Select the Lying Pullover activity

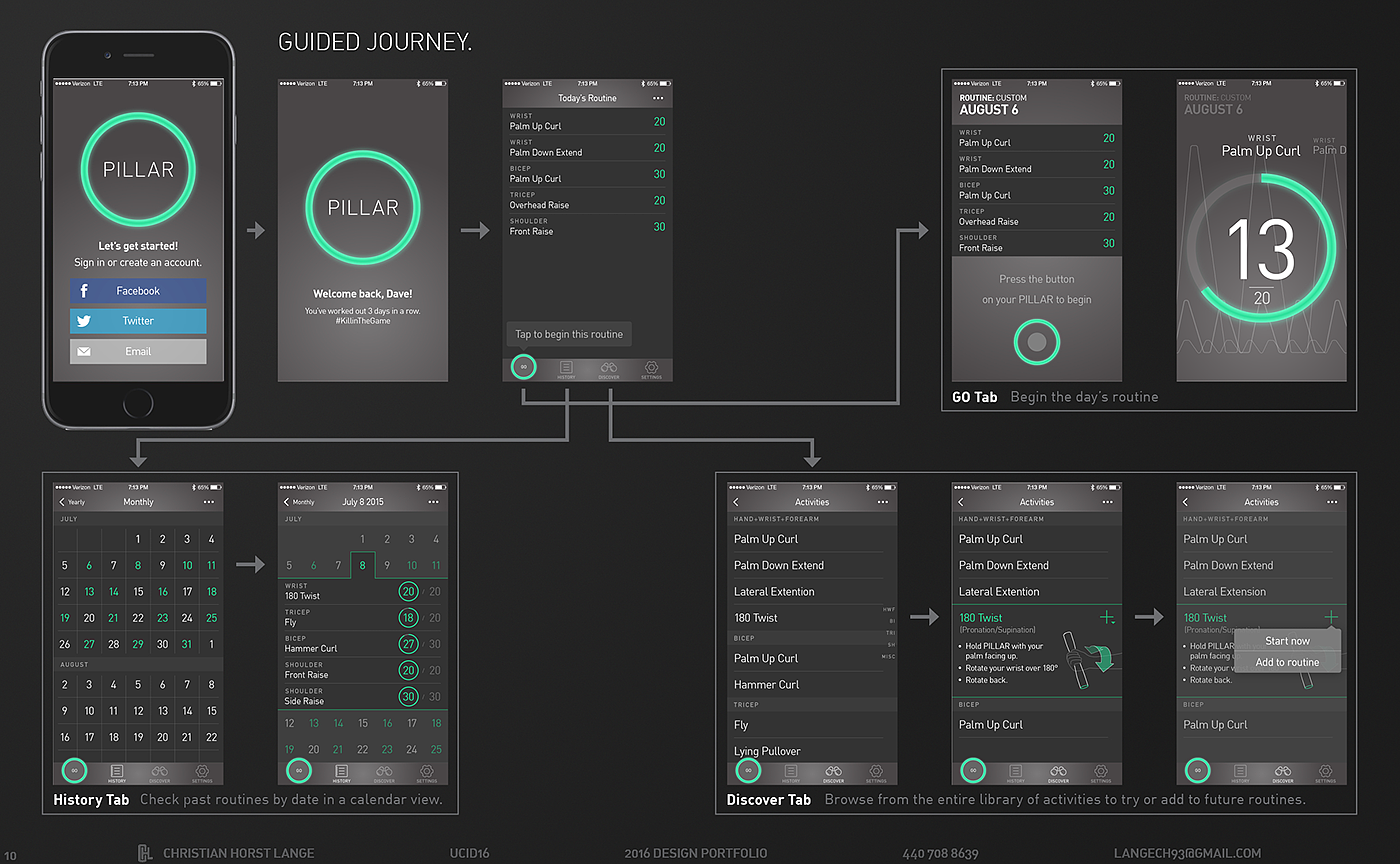pos(767,751)
